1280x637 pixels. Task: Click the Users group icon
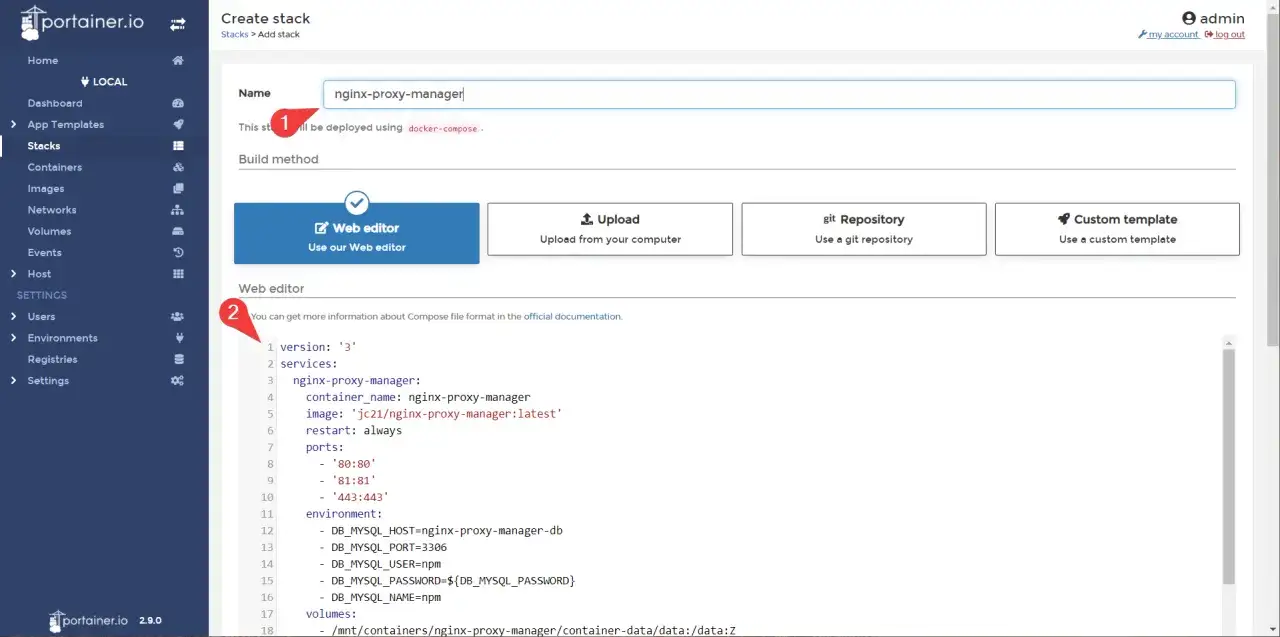pos(178,316)
